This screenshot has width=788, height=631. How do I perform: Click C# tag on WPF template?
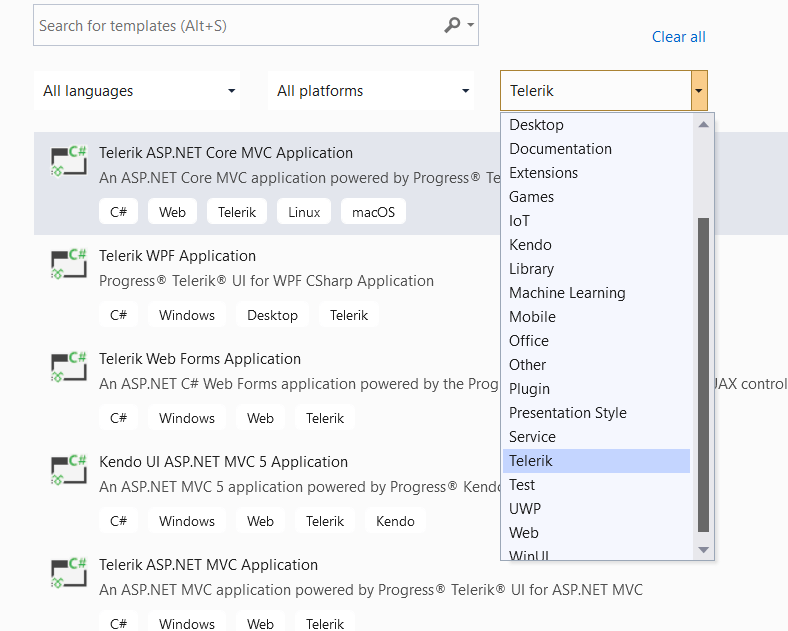pyautogui.click(x=119, y=315)
